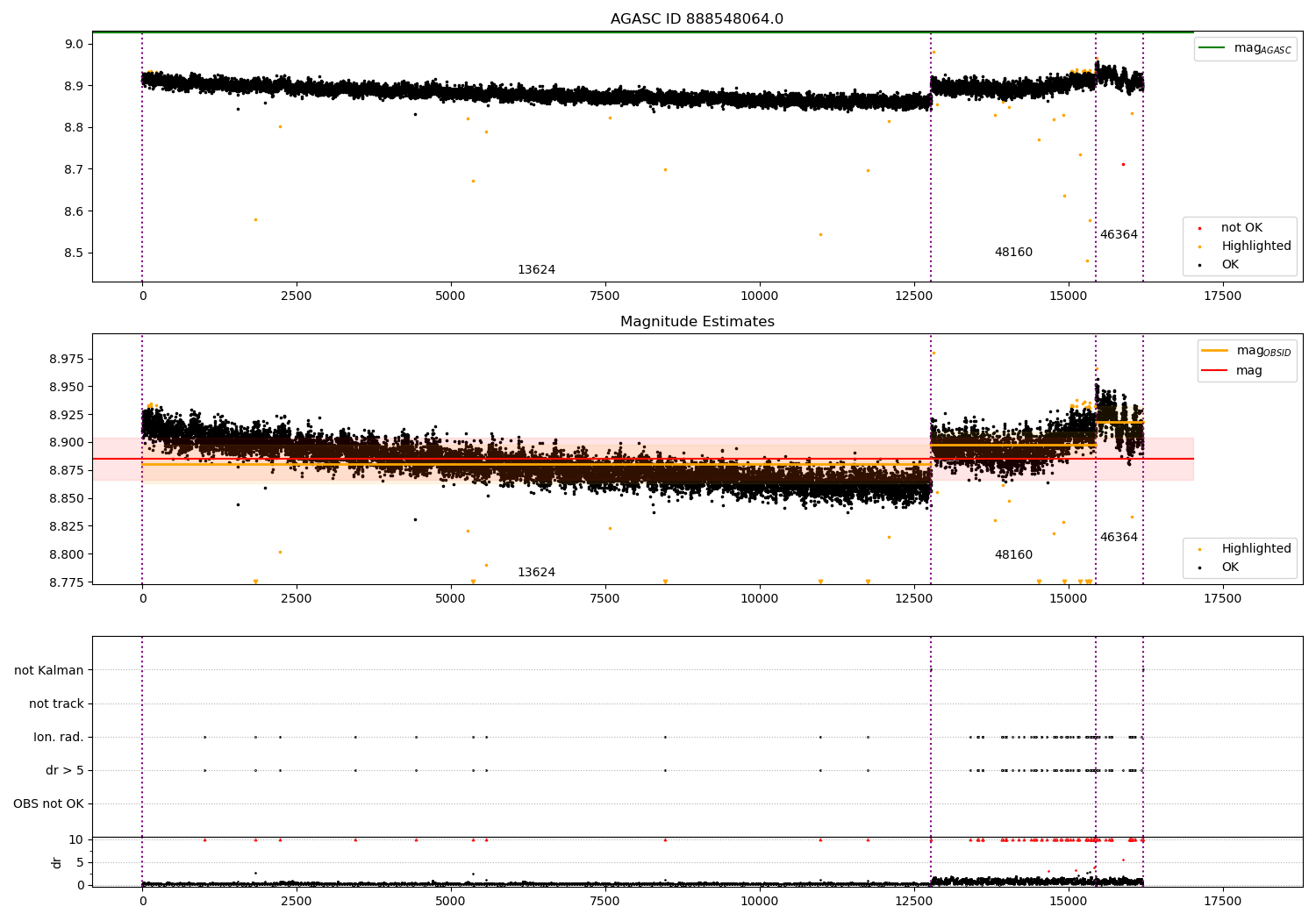Image resolution: width=1316 pixels, height=921 pixels.
Task: Click the red 'not OK' data point in top plot
Action: click(1123, 164)
